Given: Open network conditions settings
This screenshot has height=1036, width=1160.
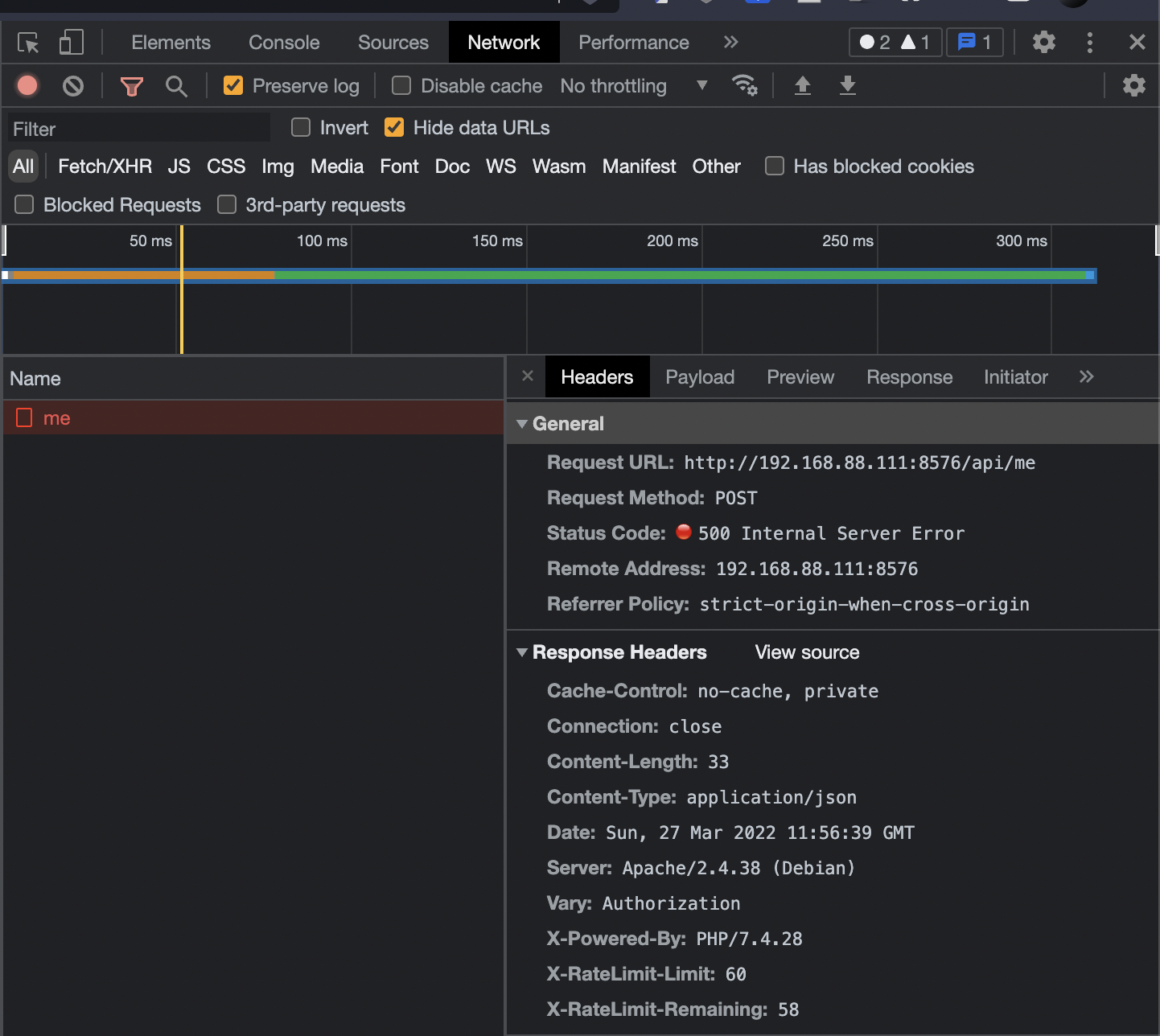Looking at the screenshot, I should coord(745,85).
